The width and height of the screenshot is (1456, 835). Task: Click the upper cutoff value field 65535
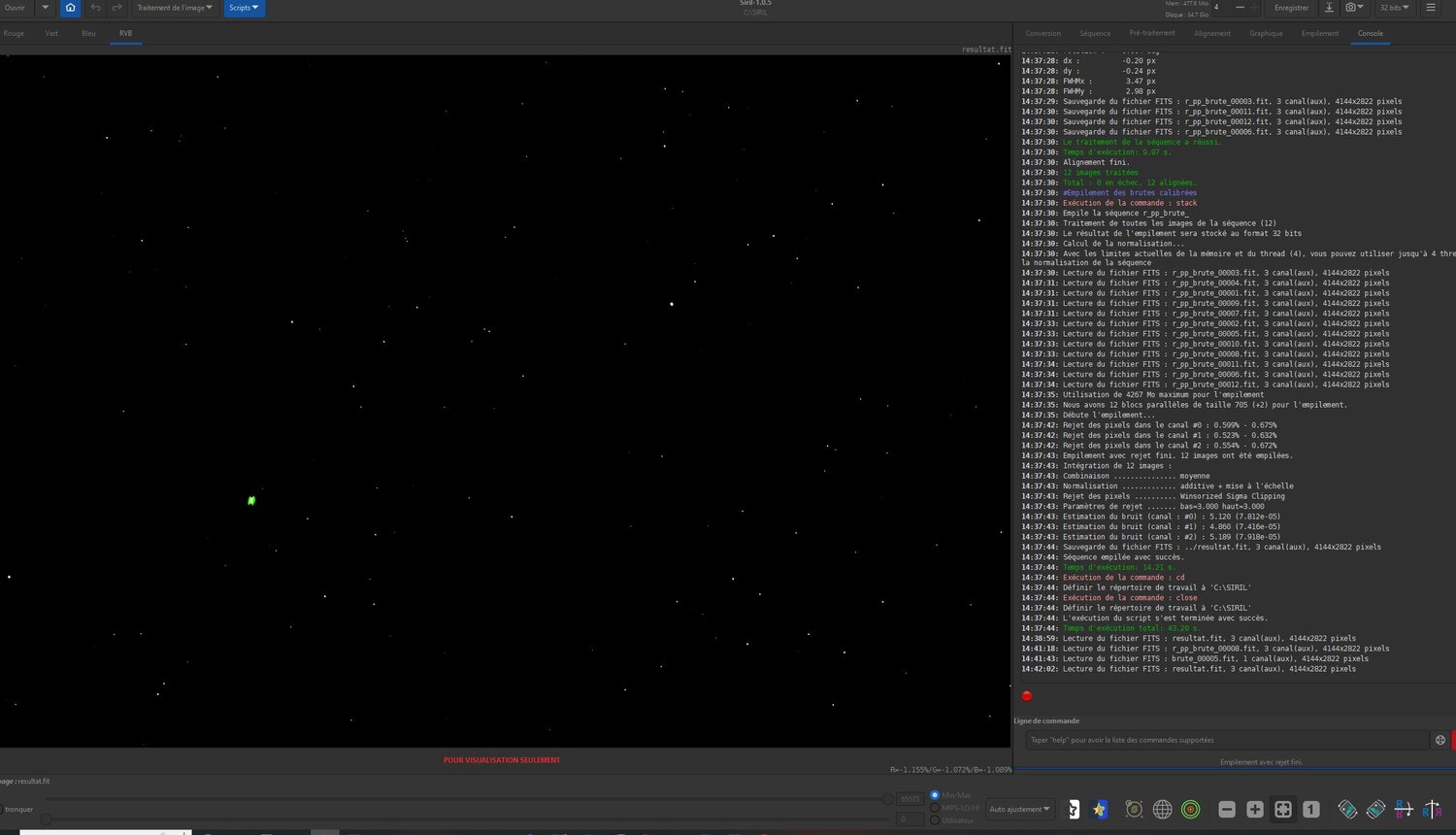(x=910, y=799)
